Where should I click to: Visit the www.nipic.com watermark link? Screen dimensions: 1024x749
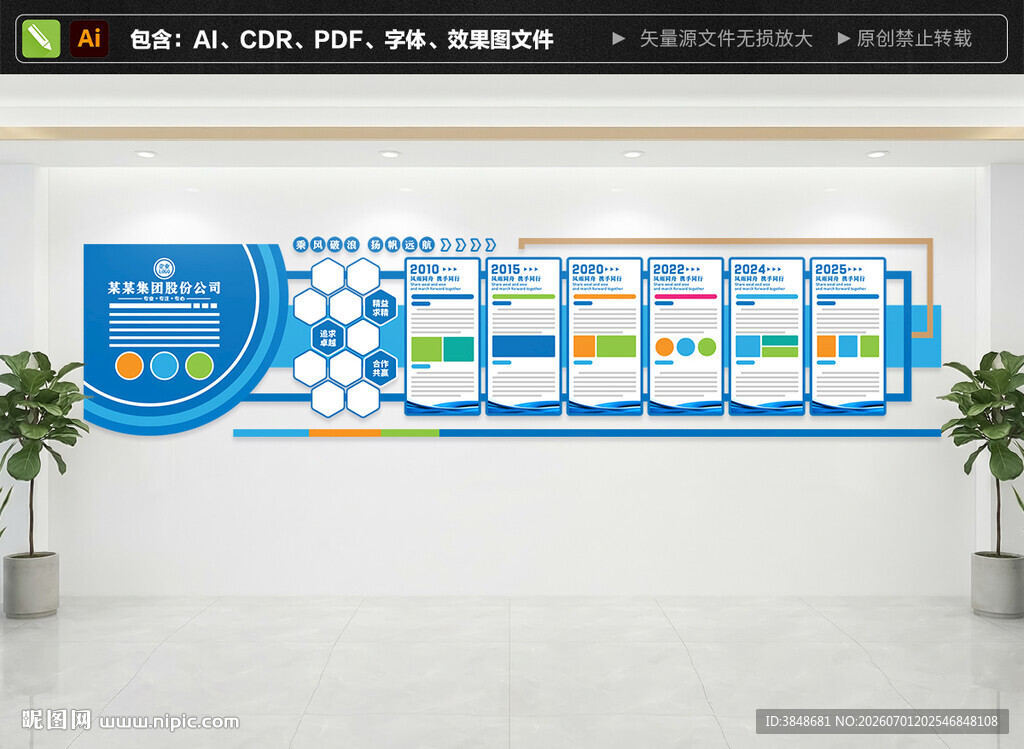tap(169, 722)
